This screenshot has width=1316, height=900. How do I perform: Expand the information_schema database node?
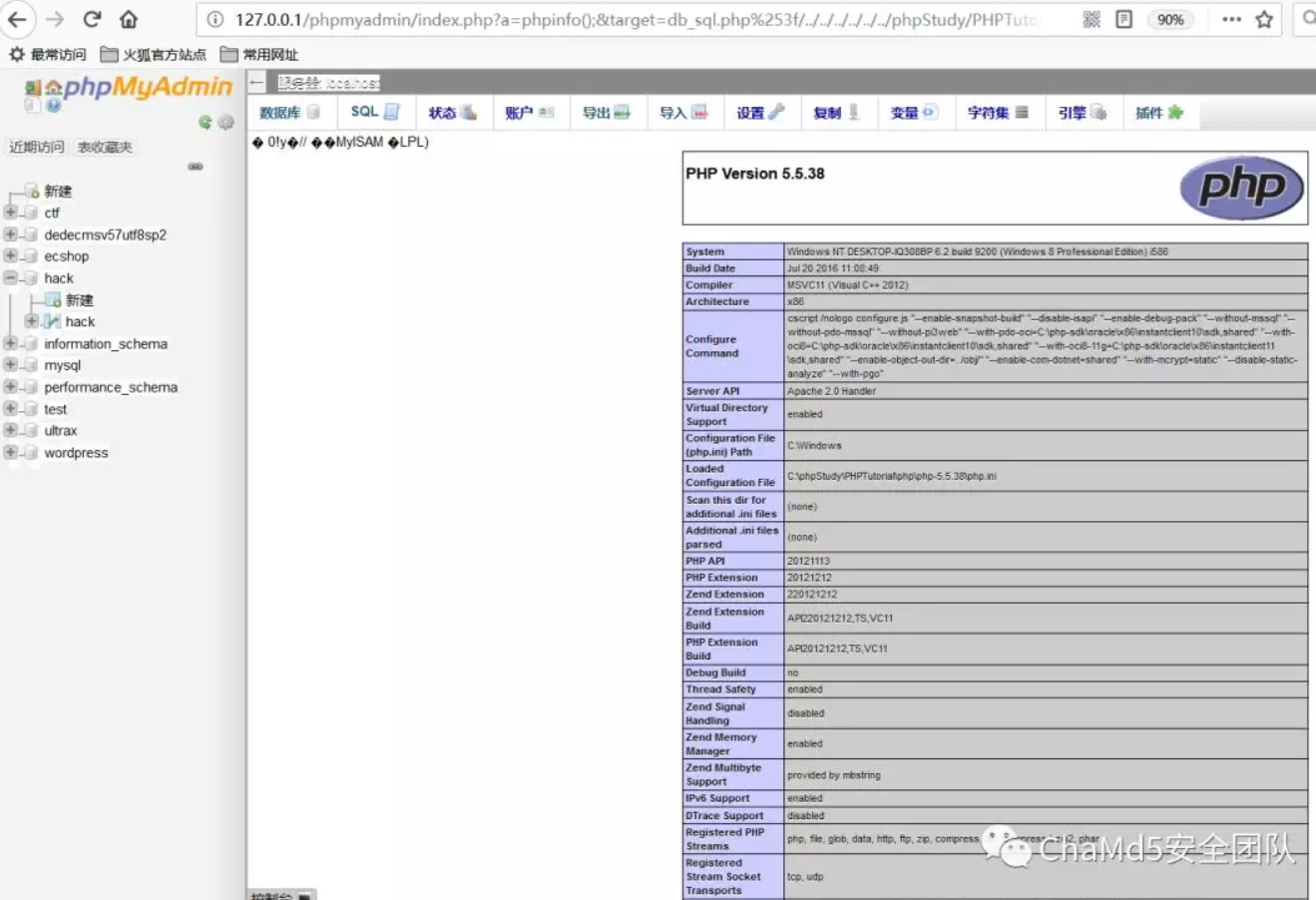click(10, 343)
